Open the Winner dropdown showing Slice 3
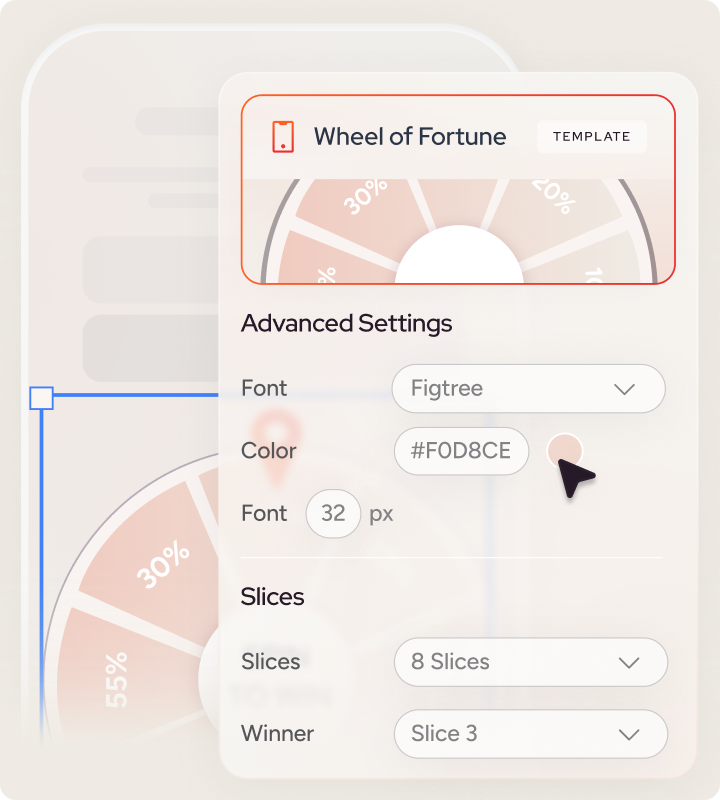Screen dimensions: 720x800 coord(531,734)
